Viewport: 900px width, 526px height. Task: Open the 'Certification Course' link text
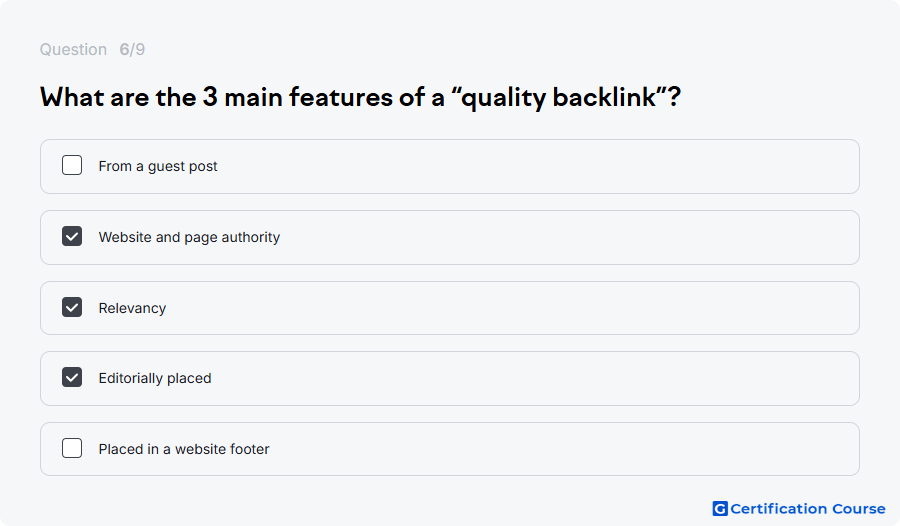pyautogui.click(x=808, y=509)
